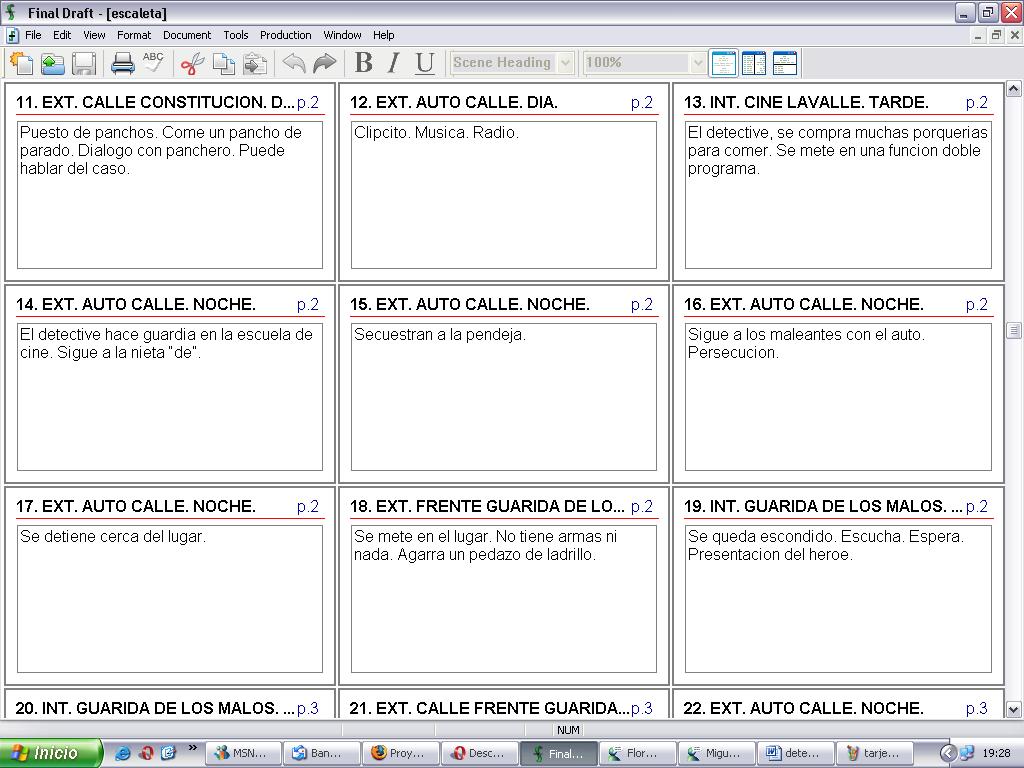This screenshot has height=768, width=1024.
Task: Open the Window menu
Action: (342, 35)
